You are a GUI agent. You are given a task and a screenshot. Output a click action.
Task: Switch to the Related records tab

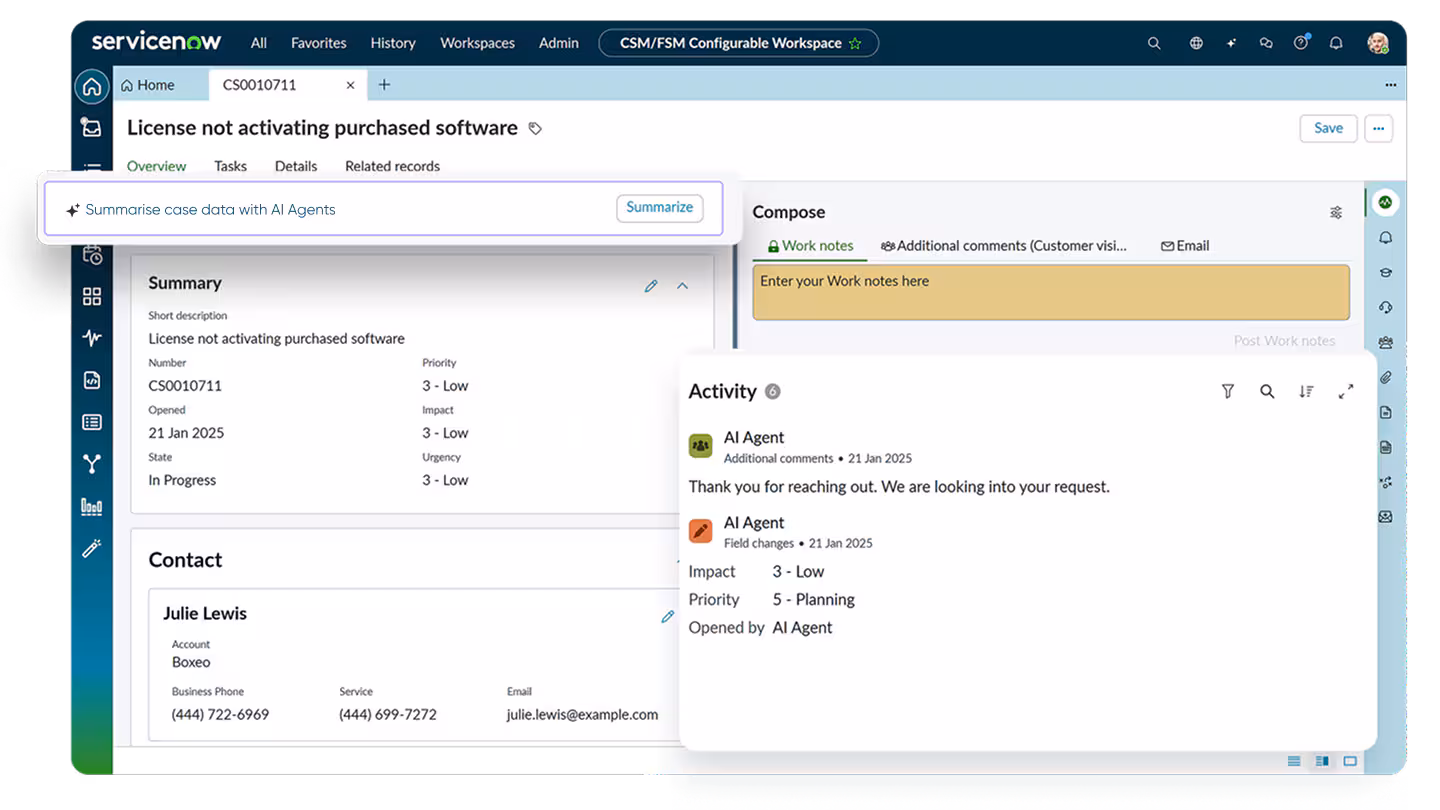[x=393, y=166]
